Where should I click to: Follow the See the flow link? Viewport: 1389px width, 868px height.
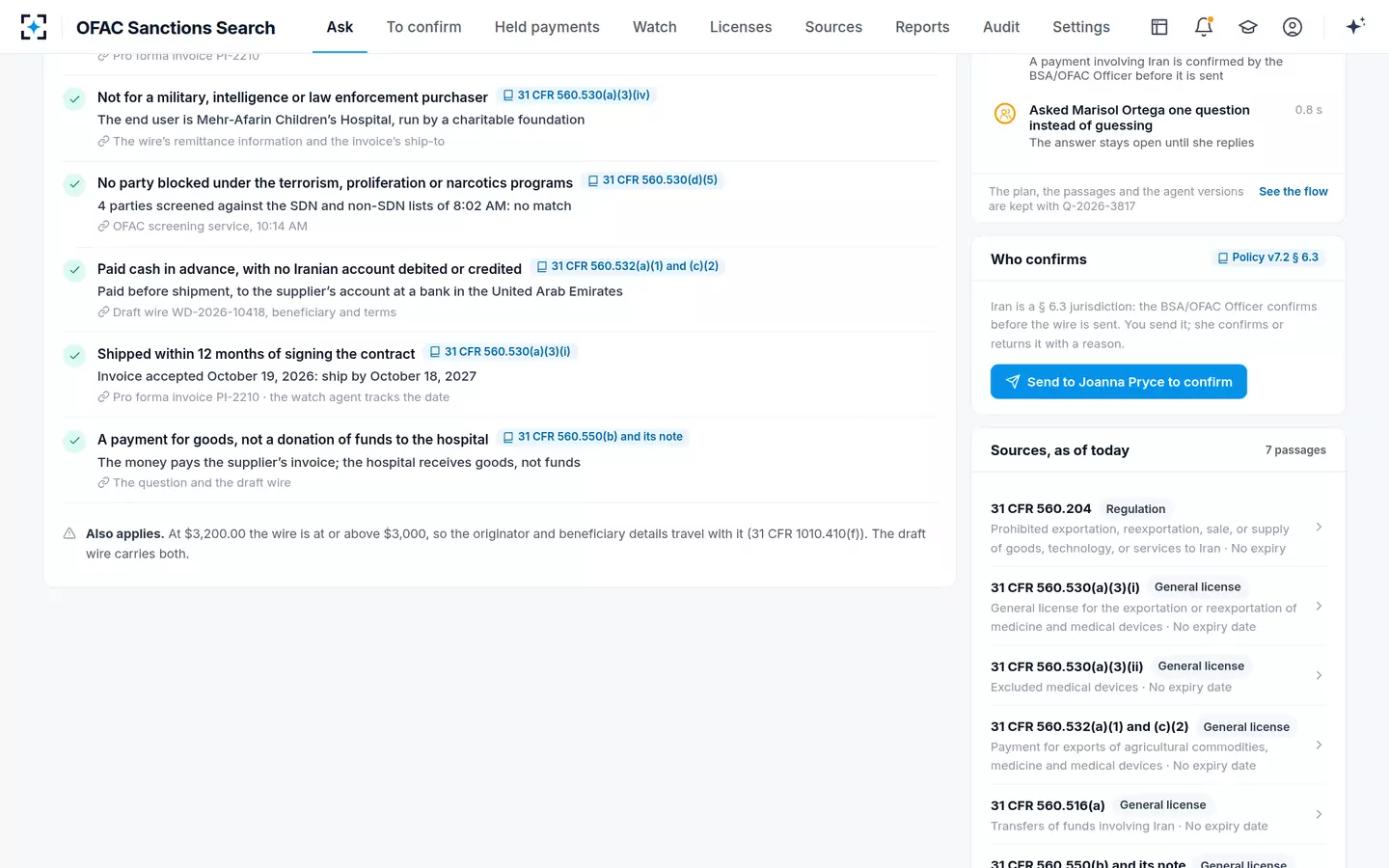[x=1294, y=192]
